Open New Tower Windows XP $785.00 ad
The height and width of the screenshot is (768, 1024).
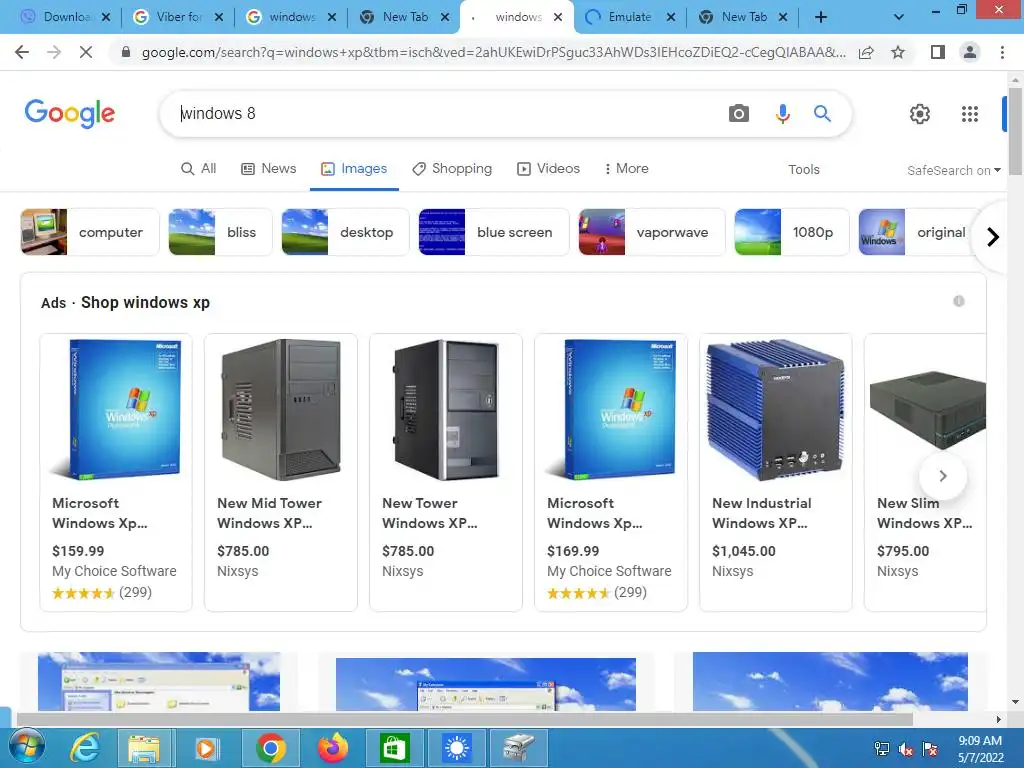[446, 472]
